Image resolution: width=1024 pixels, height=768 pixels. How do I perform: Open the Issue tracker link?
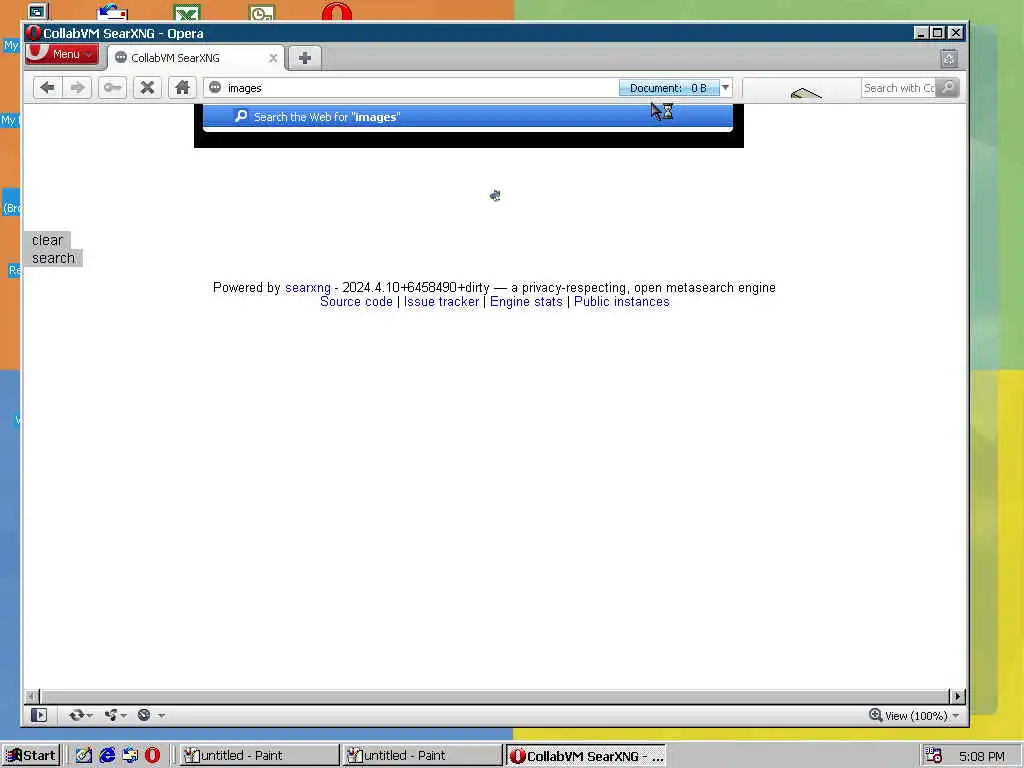point(441,302)
